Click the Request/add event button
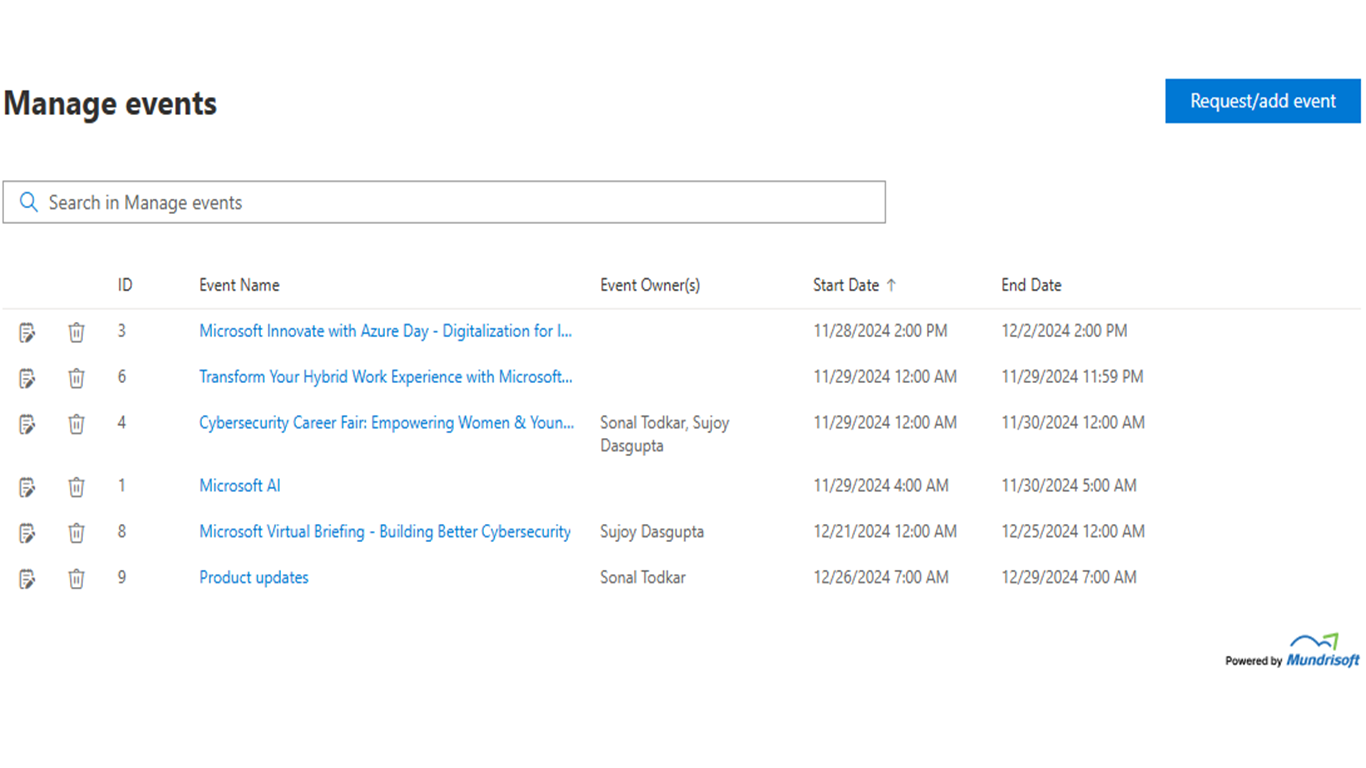1366x768 pixels. [1262, 101]
